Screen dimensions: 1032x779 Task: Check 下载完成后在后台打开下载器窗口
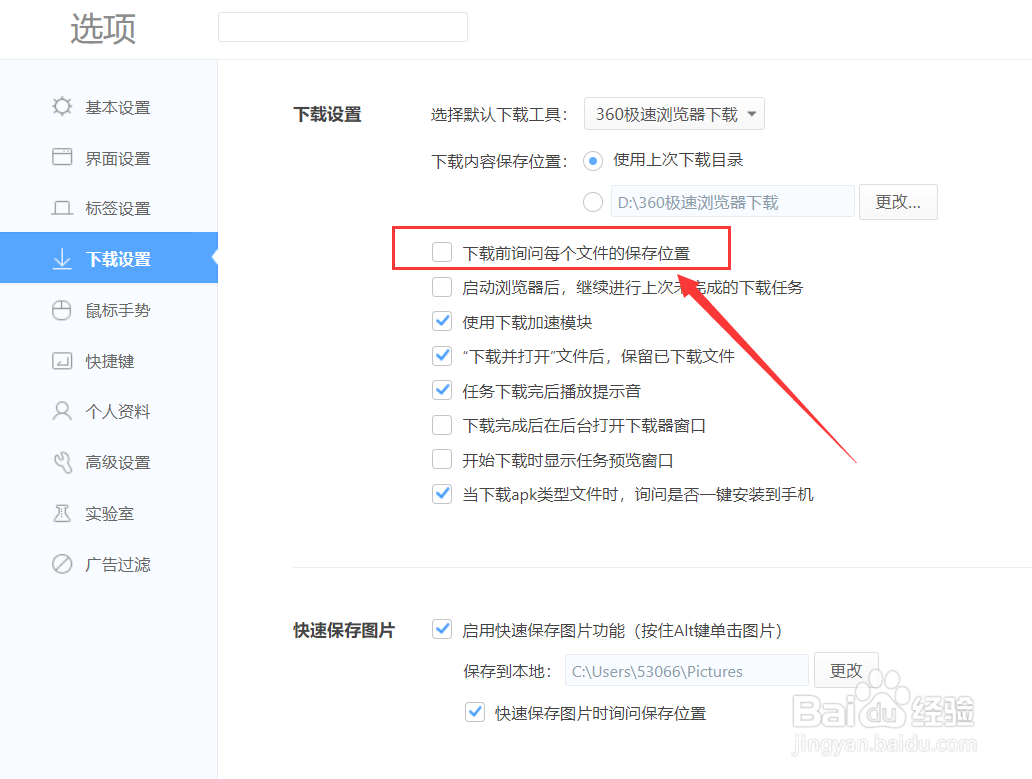coord(442,424)
